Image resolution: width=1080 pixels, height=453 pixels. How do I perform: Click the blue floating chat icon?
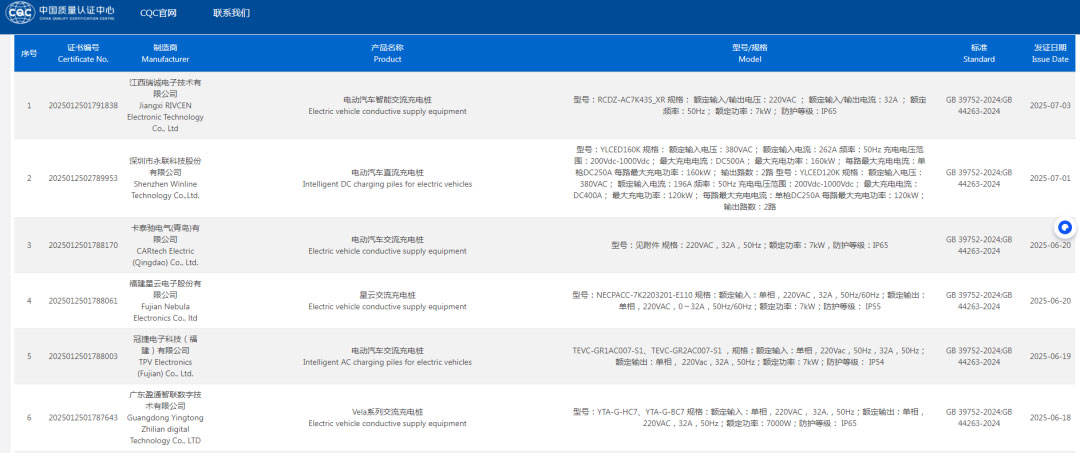click(1065, 227)
